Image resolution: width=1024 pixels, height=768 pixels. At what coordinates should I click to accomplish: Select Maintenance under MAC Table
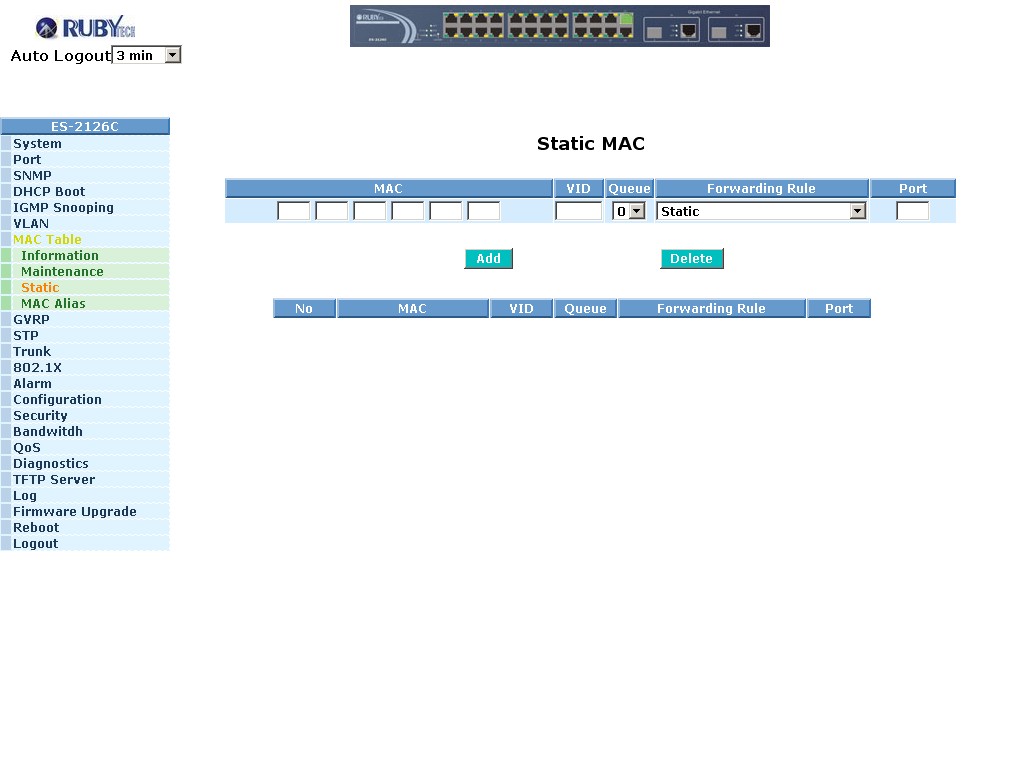coord(86,272)
